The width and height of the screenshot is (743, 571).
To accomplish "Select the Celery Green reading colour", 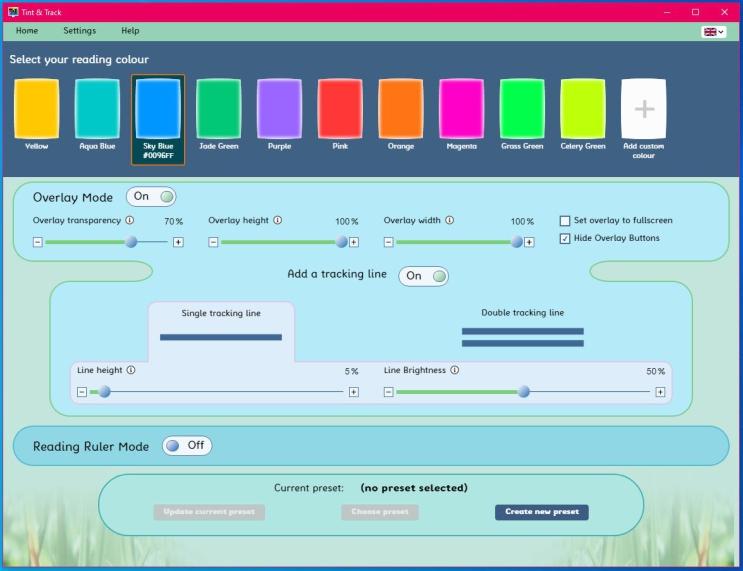I will [x=583, y=109].
